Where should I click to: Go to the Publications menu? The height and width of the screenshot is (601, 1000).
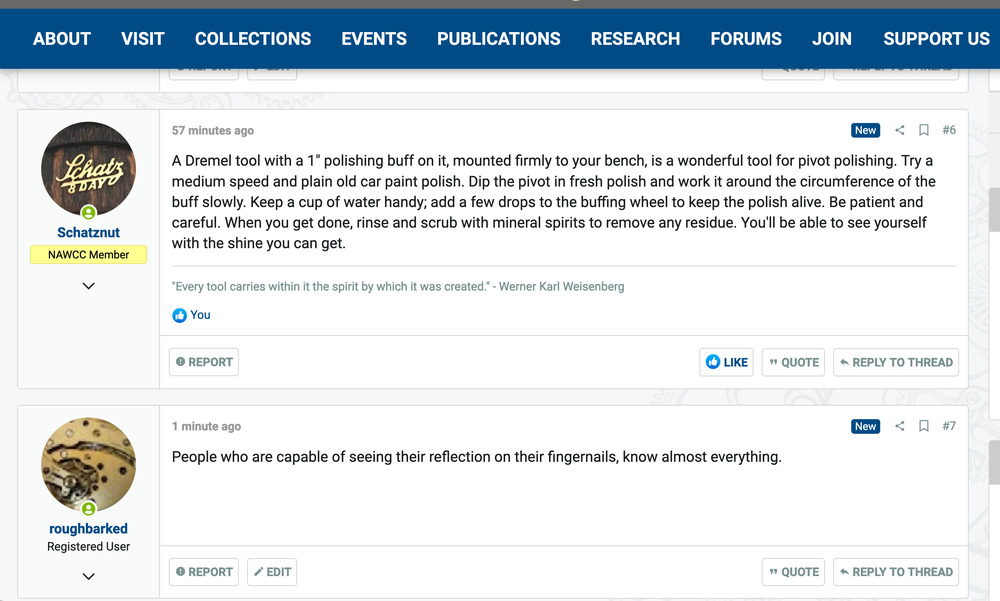click(x=498, y=39)
